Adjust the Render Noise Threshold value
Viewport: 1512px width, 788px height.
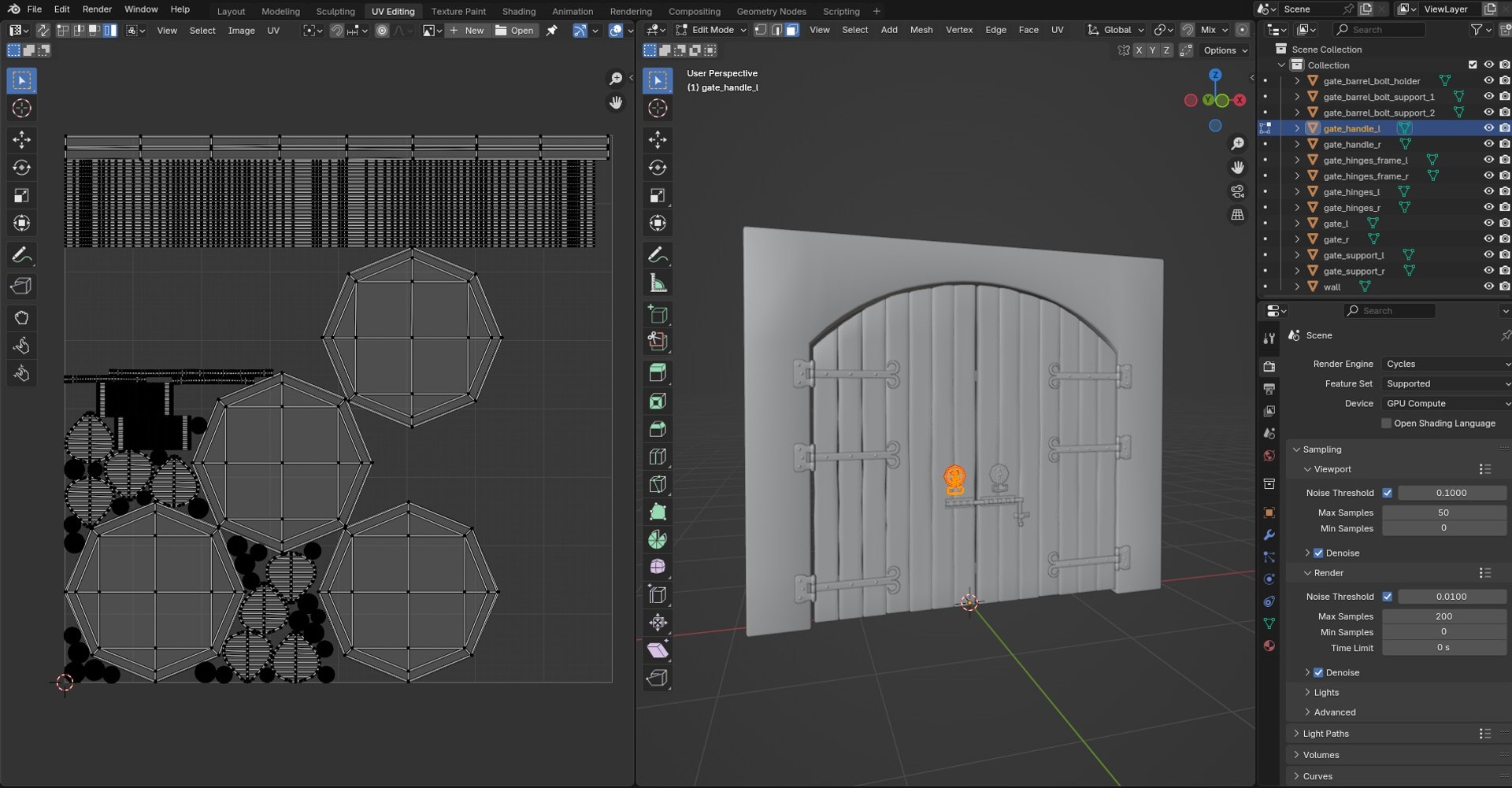click(x=1451, y=597)
